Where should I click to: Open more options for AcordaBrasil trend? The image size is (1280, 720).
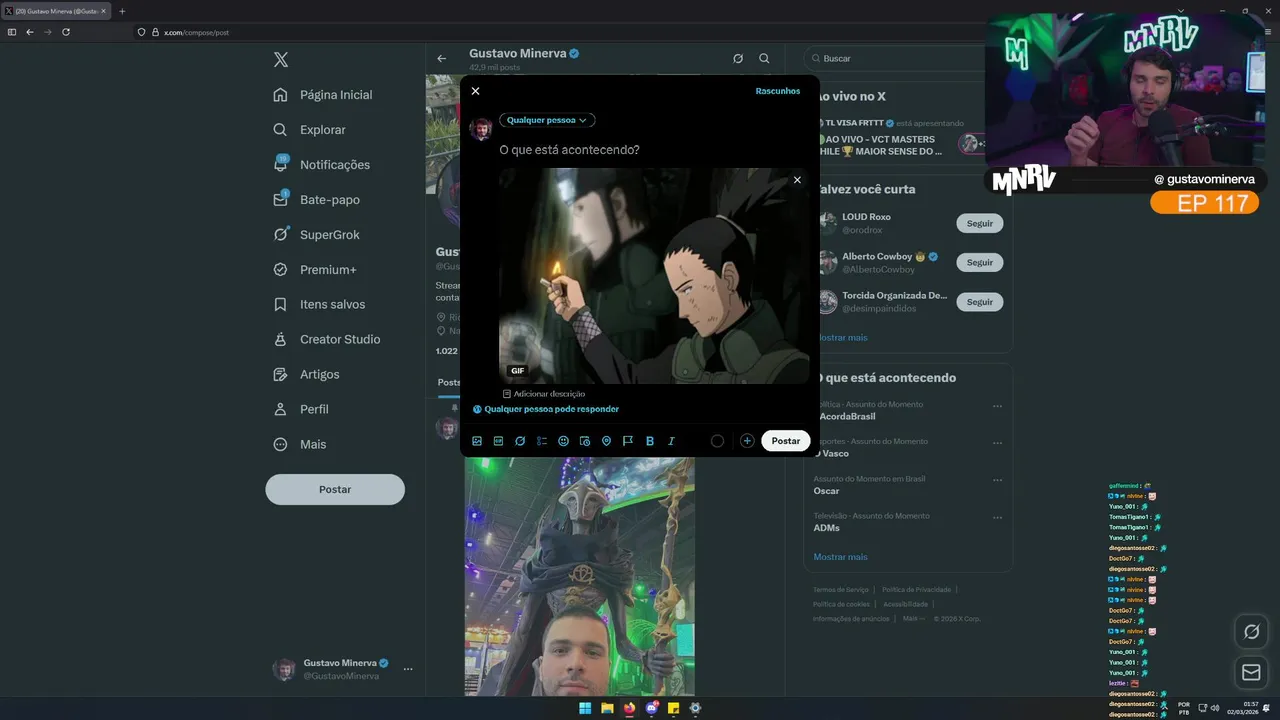(x=997, y=406)
